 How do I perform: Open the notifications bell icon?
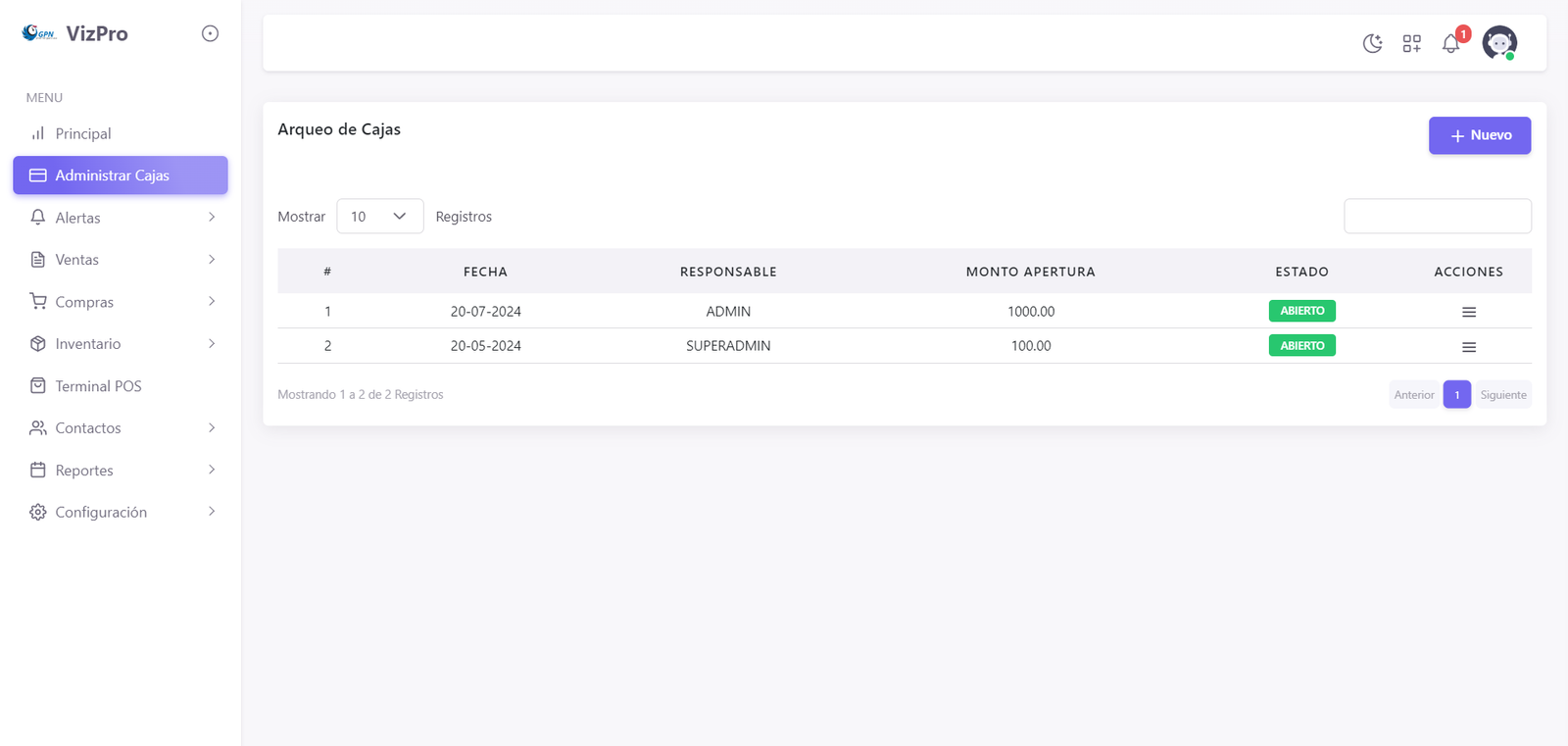[x=1450, y=43]
